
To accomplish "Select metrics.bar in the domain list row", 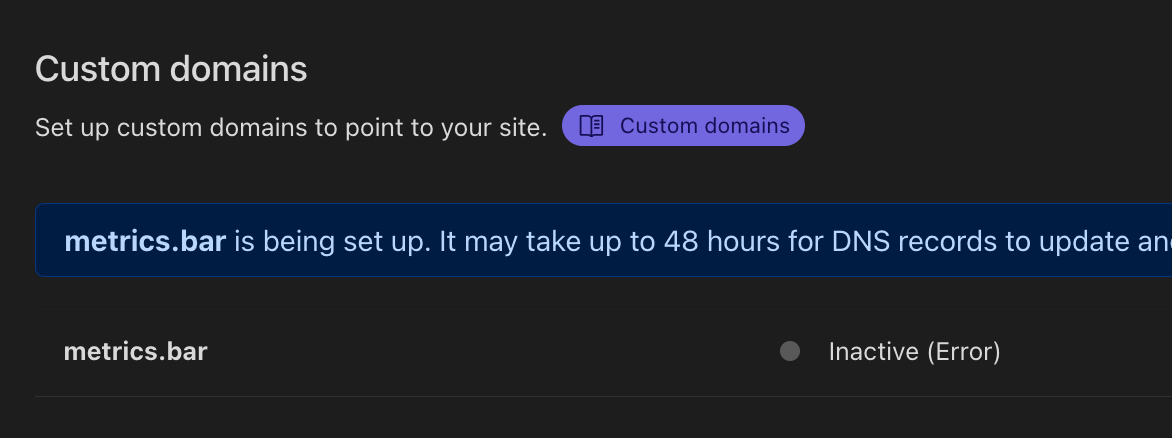I will pos(135,351).
